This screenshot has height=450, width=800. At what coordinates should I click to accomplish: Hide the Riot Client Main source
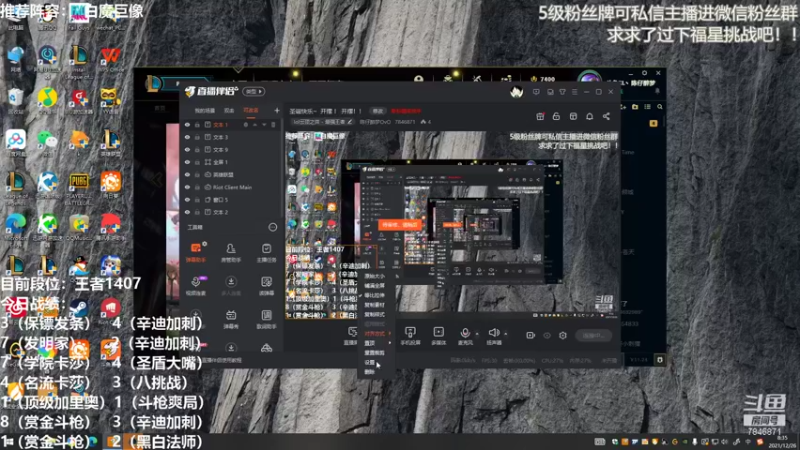tap(187, 187)
